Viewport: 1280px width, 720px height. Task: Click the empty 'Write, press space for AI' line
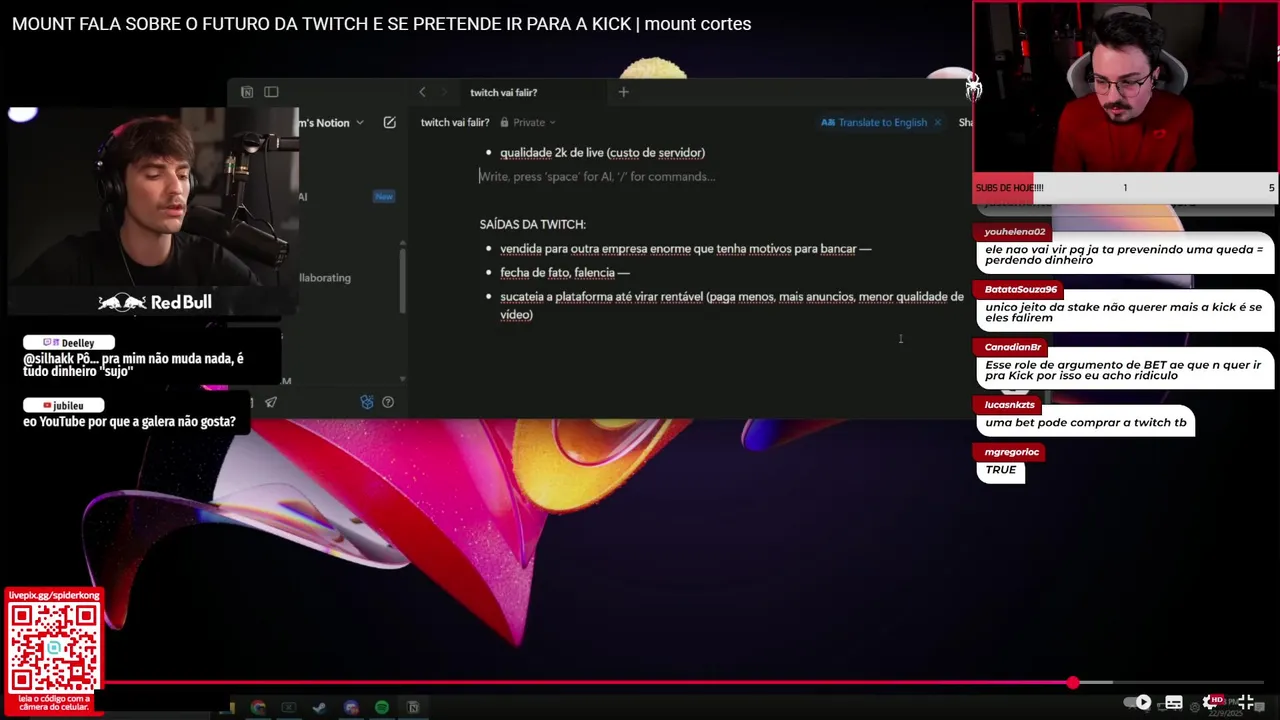pyautogui.click(x=597, y=176)
